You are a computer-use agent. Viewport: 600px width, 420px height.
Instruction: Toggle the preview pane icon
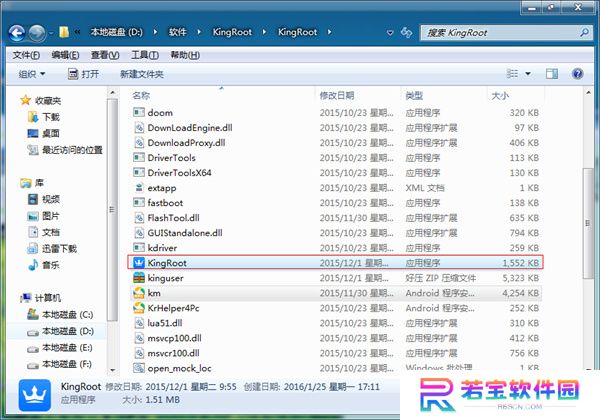point(551,74)
